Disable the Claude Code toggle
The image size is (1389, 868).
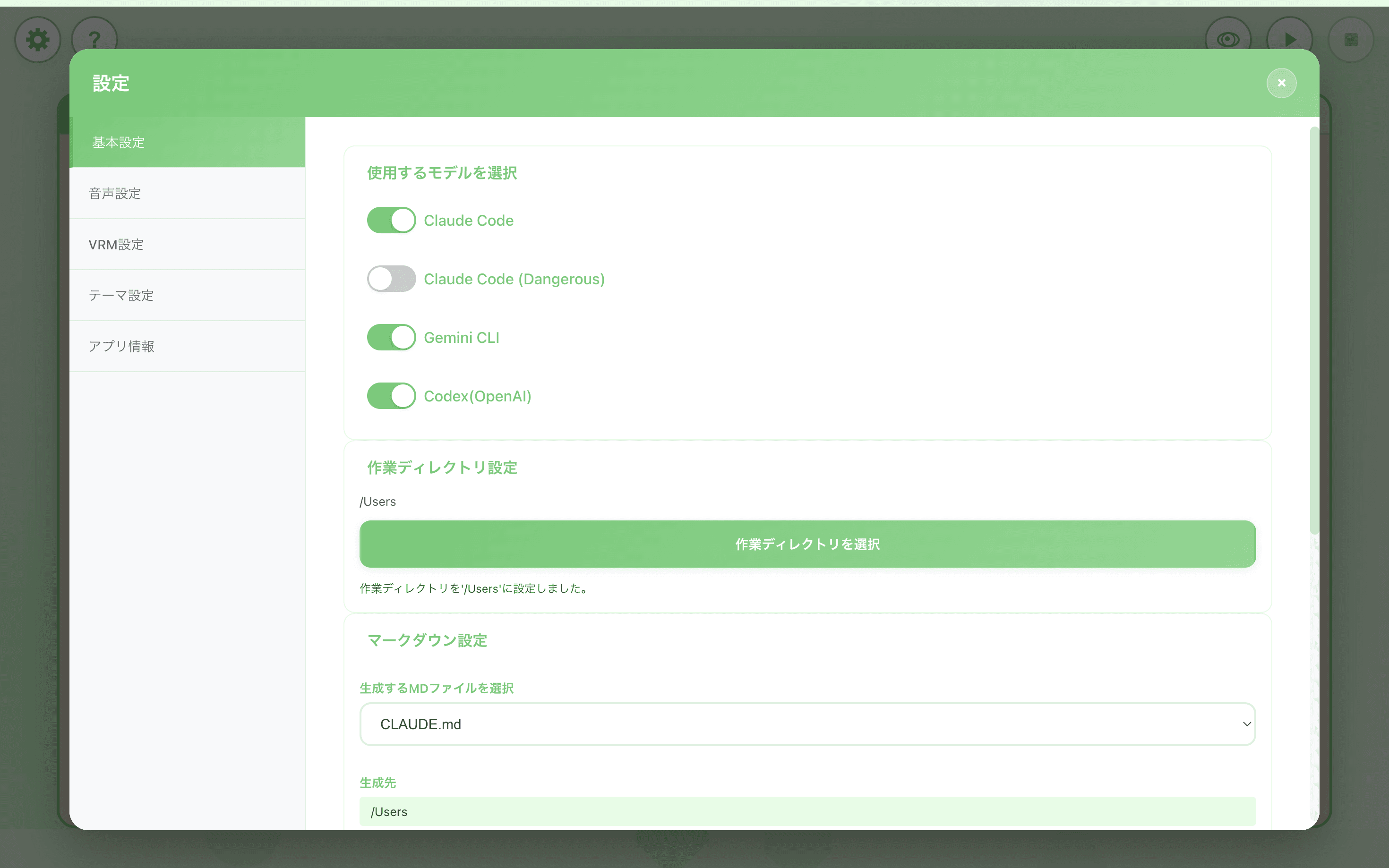(391, 221)
